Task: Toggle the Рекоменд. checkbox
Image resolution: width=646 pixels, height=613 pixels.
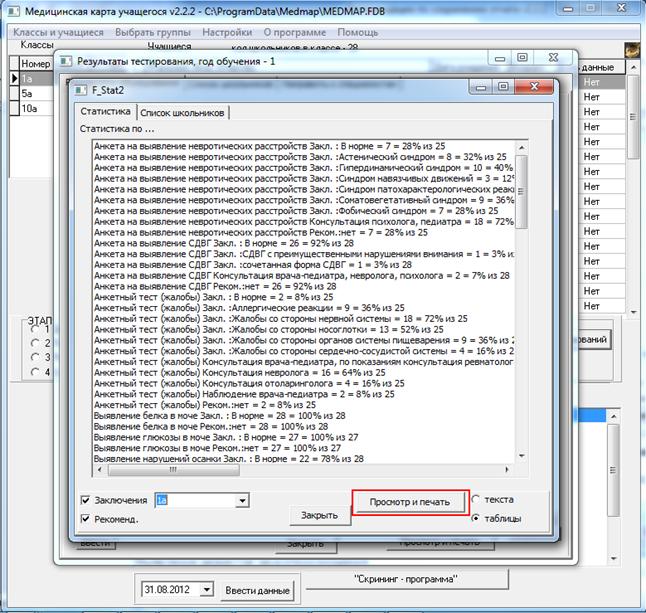Action: pos(86,518)
